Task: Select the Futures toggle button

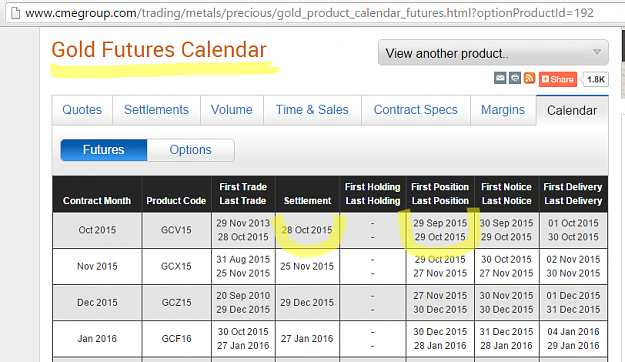Action: (x=104, y=150)
